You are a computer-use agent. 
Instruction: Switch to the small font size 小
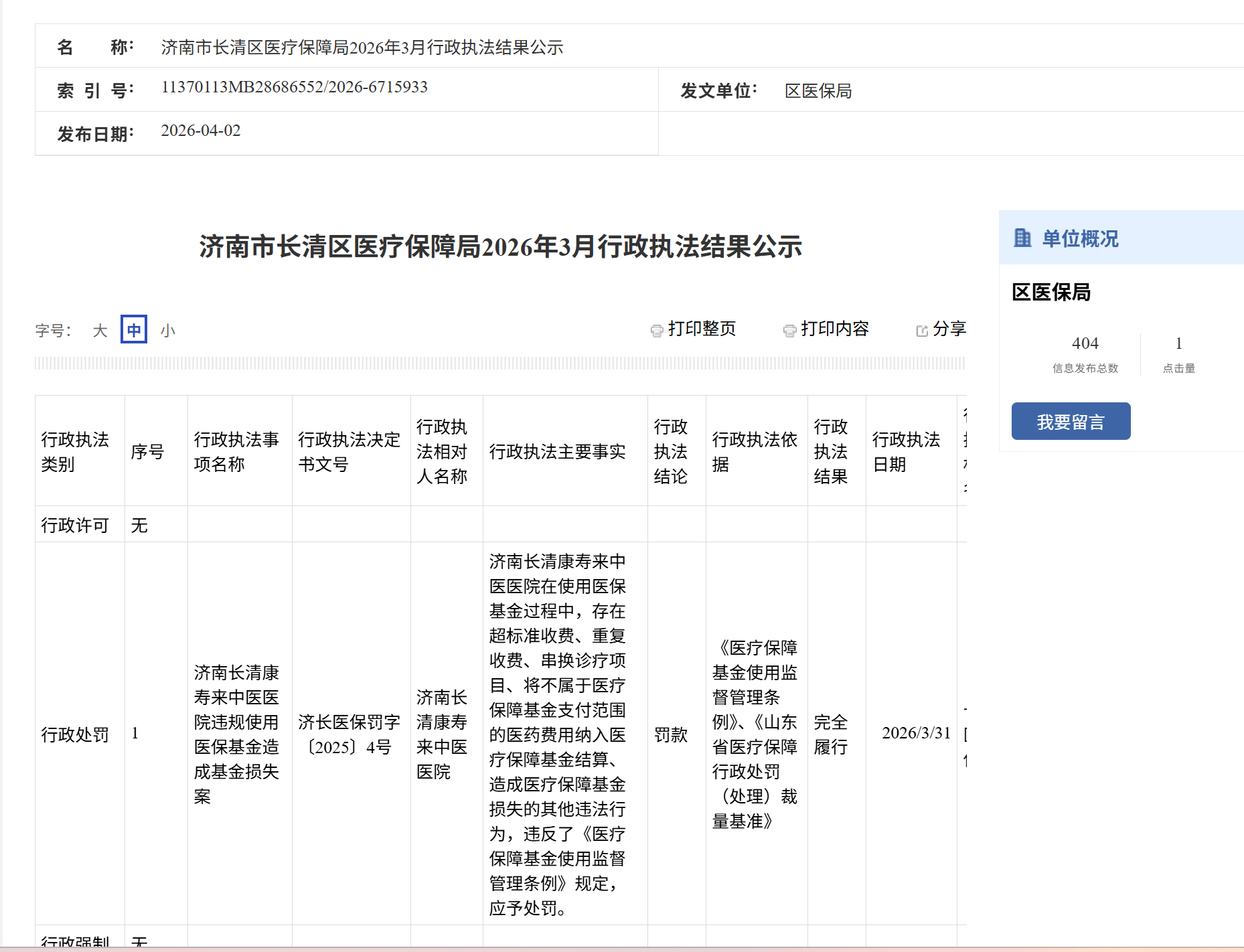[x=167, y=331]
